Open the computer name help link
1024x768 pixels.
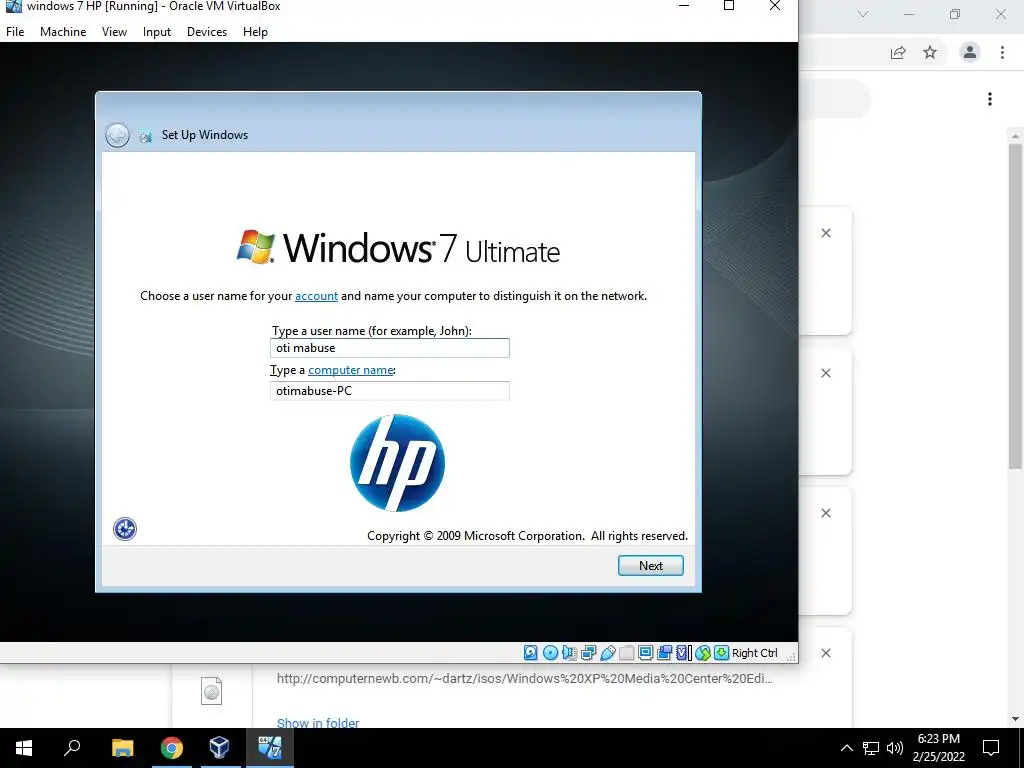pos(351,370)
